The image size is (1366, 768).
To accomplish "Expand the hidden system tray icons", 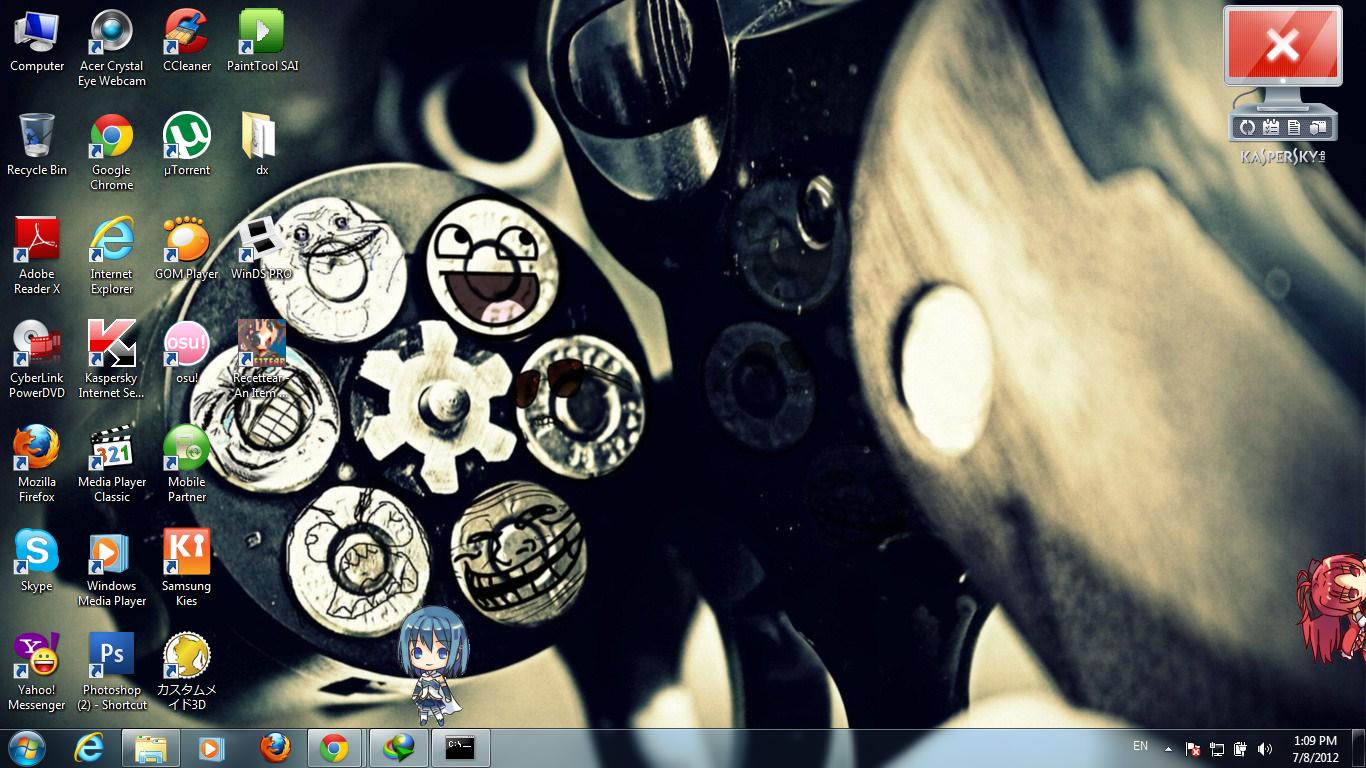I will coord(1168,748).
